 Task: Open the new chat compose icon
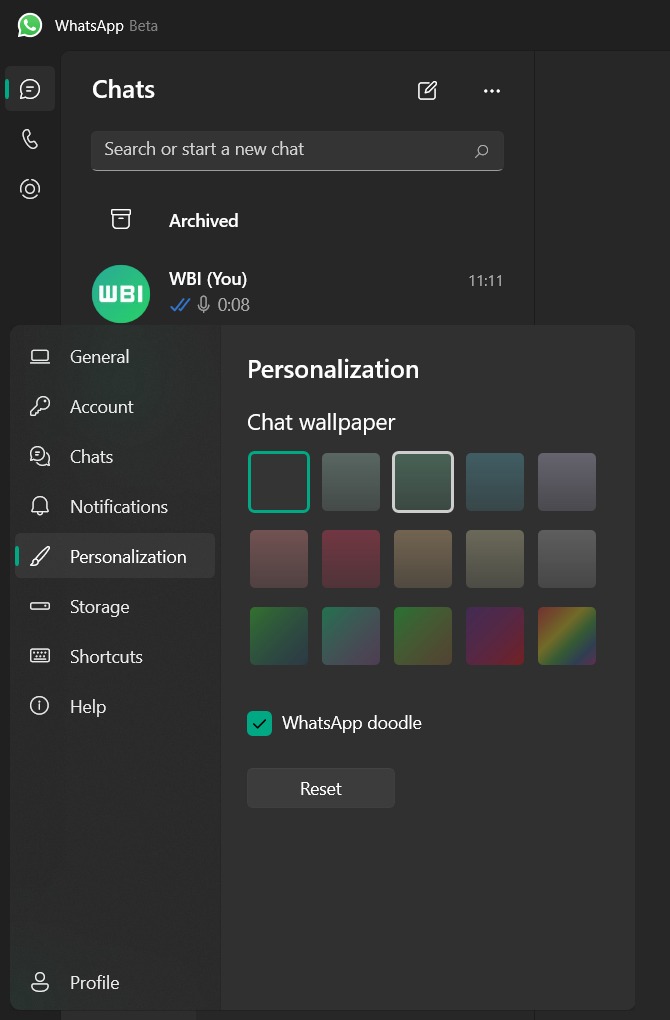pyautogui.click(x=427, y=90)
